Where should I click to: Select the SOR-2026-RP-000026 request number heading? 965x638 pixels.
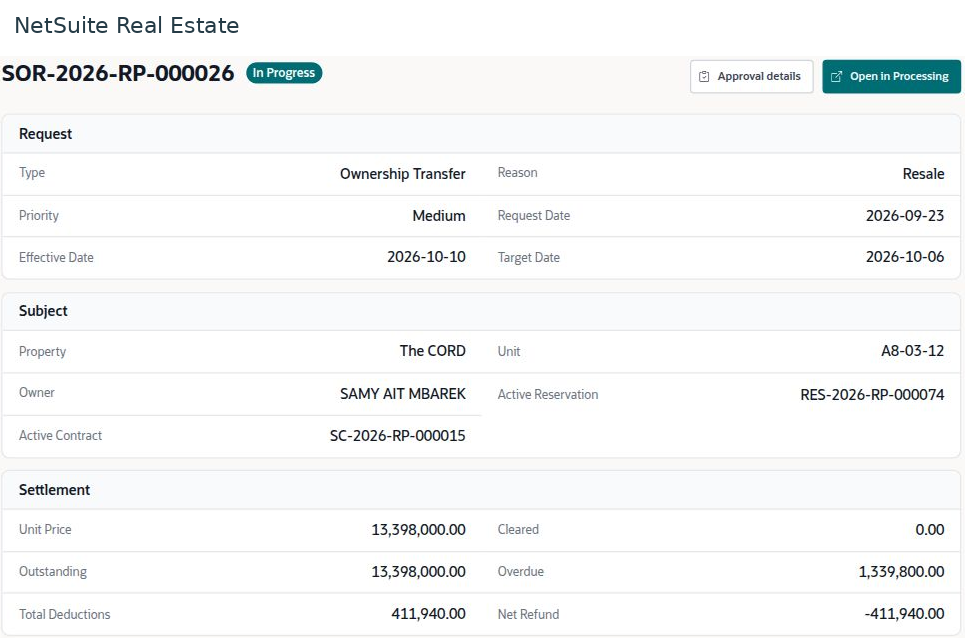pos(118,73)
